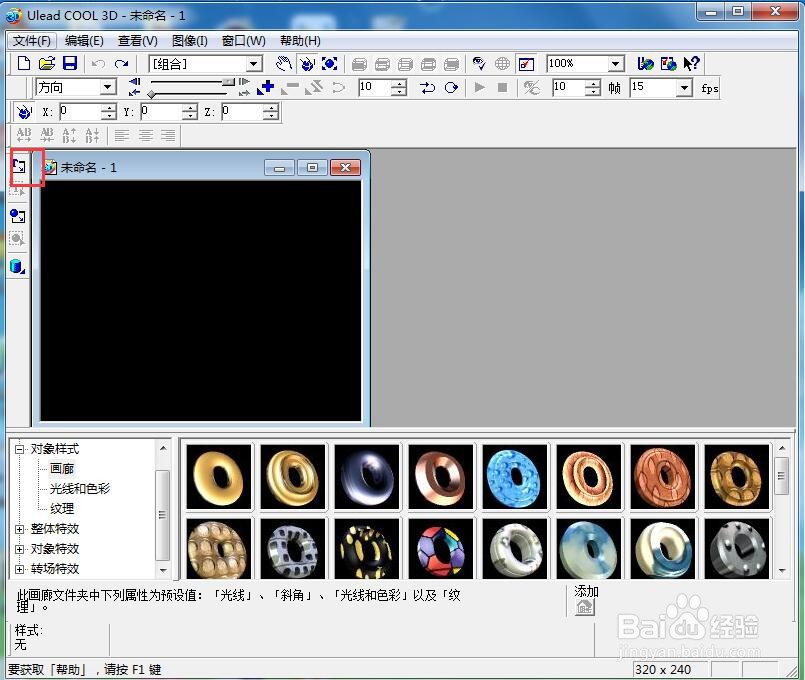The image size is (805, 680).
Task: Click the Remove Key Frame minus icon
Action: [x=290, y=88]
